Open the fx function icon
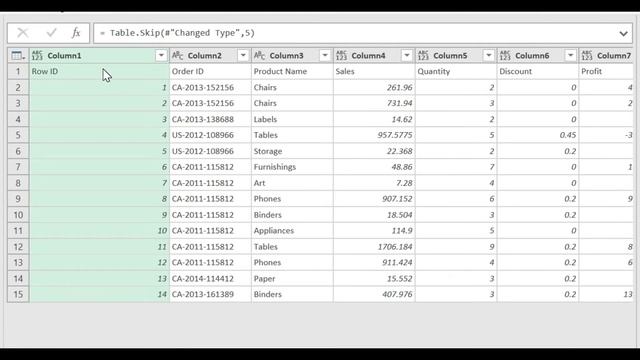The width and height of the screenshot is (640, 360). point(76,33)
